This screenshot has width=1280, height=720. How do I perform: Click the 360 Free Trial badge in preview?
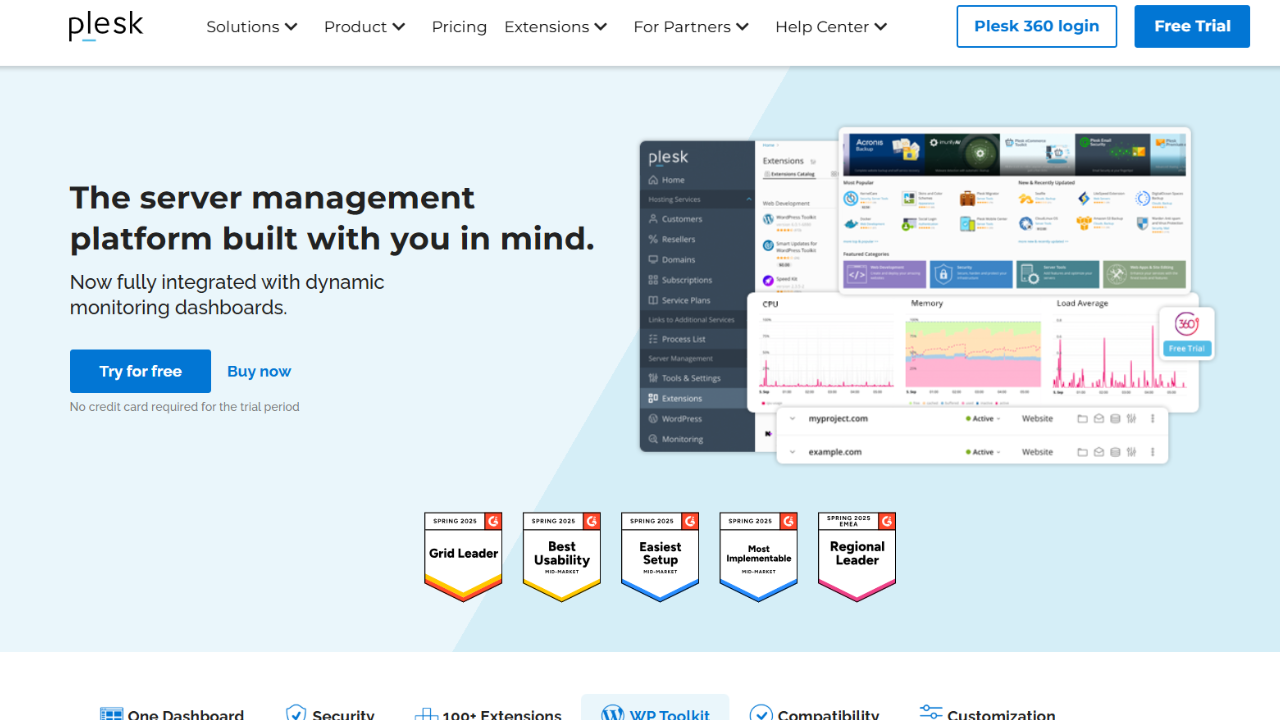pyautogui.click(x=1187, y=333)
